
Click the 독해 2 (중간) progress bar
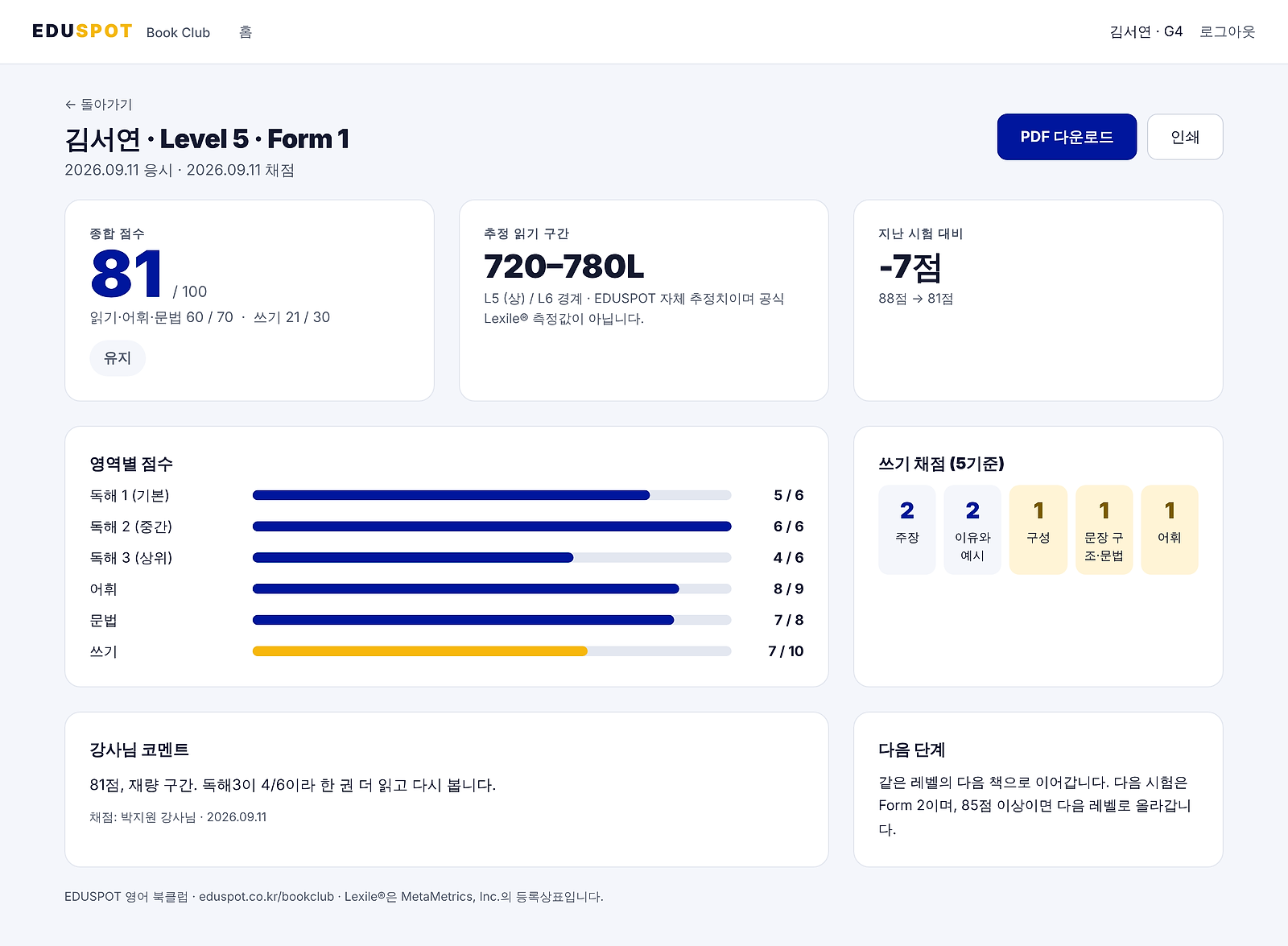coord(492,527)
